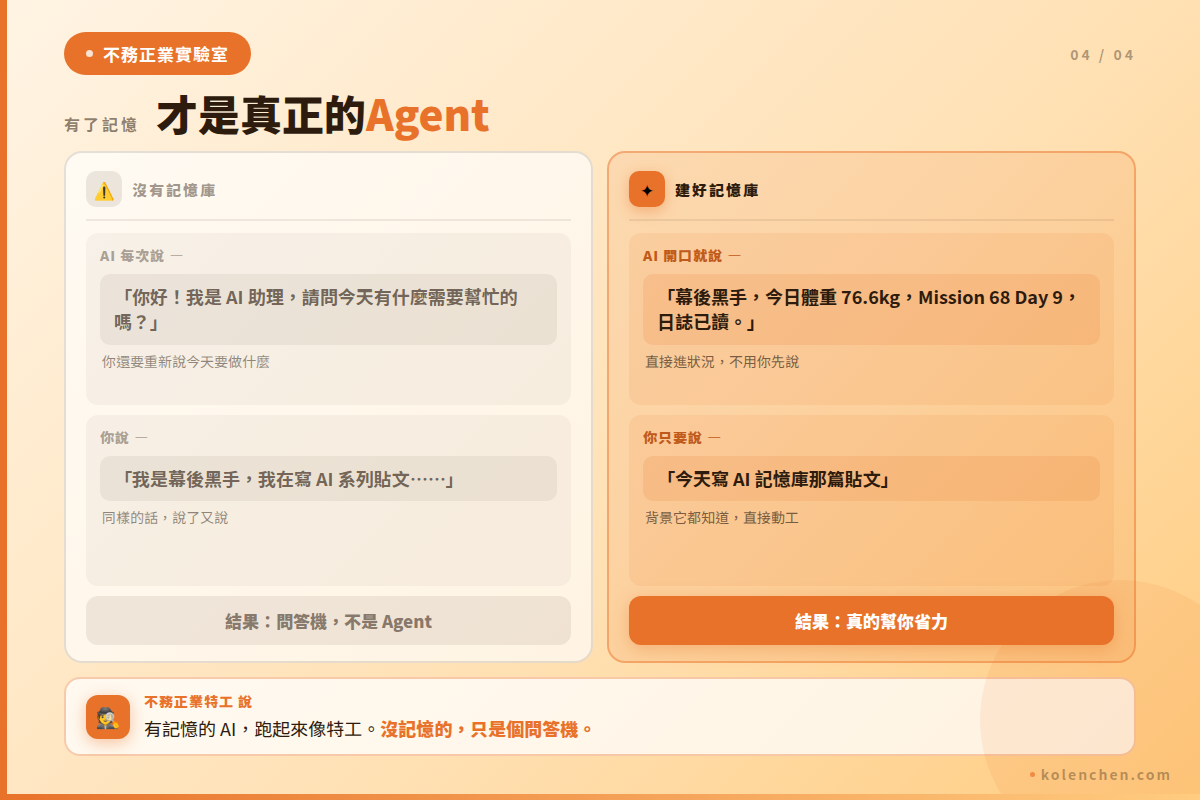Select the 建好記憶庫 card title
Image resolution: width=1200 pixels, height=800 pixels.
point(717,190)
